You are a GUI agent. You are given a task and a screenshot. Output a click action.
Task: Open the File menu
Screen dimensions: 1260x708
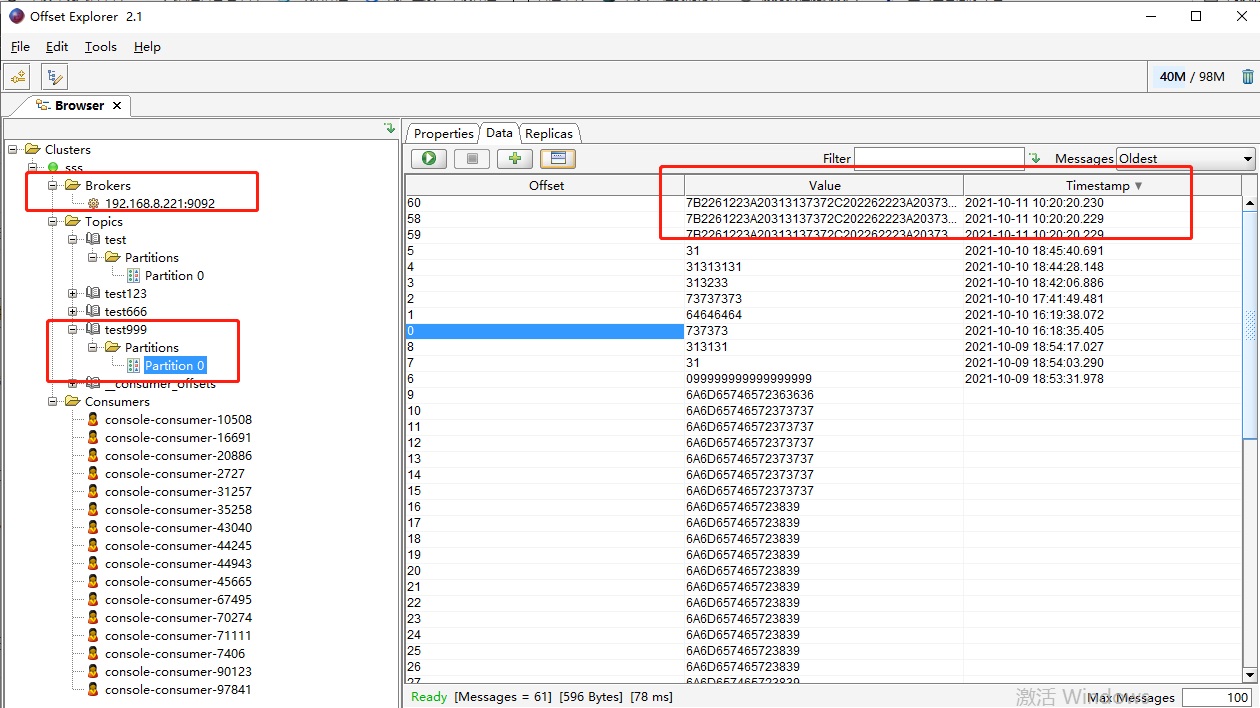(x=20, y=47)
